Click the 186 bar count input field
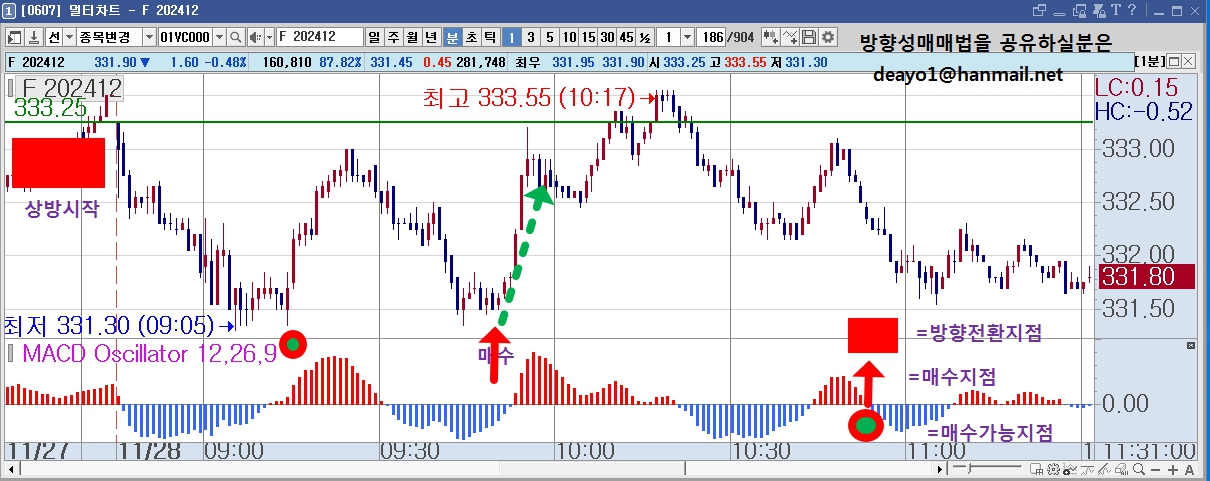 click(x=711, y=37)
